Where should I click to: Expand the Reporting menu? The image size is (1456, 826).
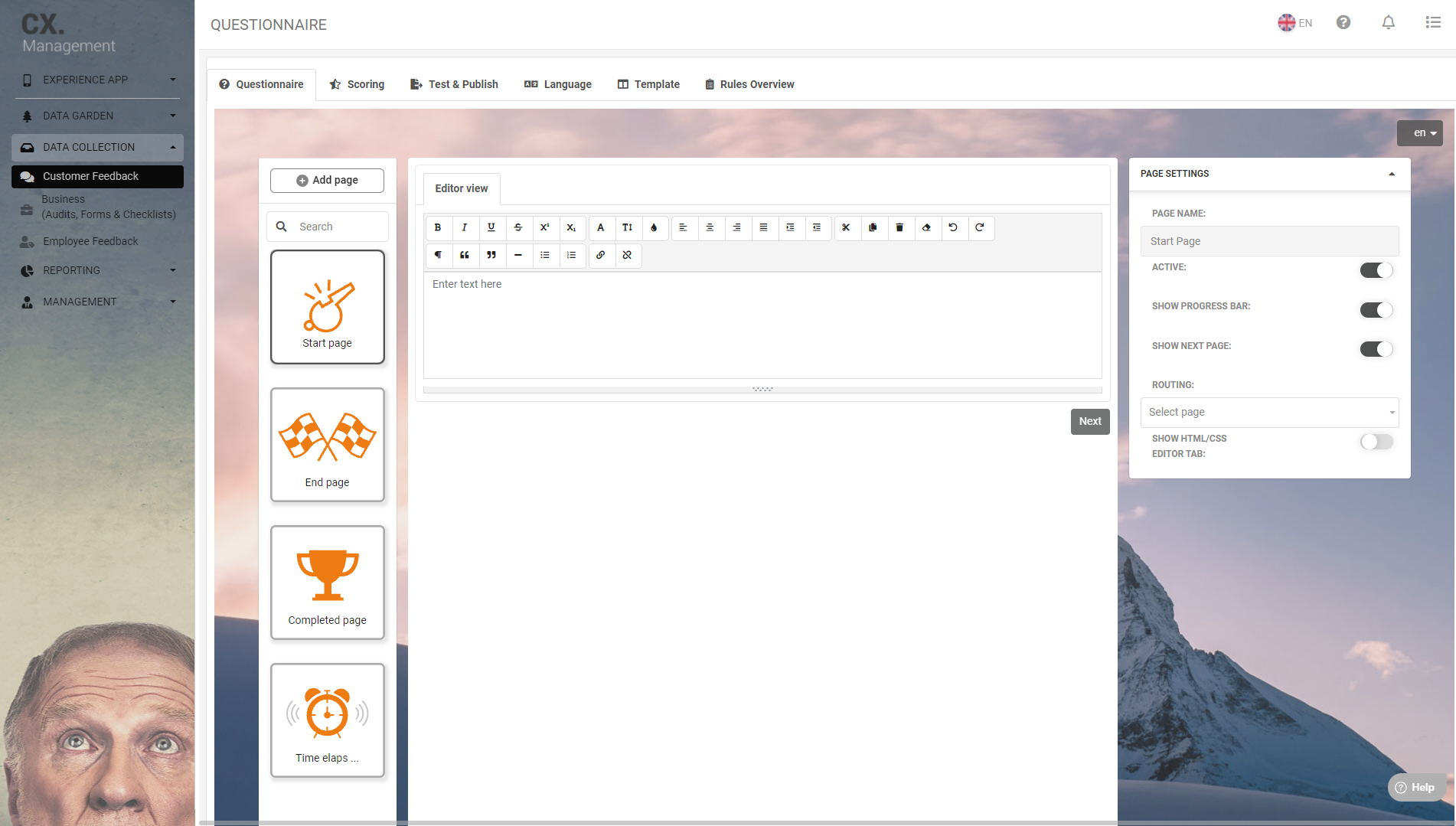coord(97,270)
